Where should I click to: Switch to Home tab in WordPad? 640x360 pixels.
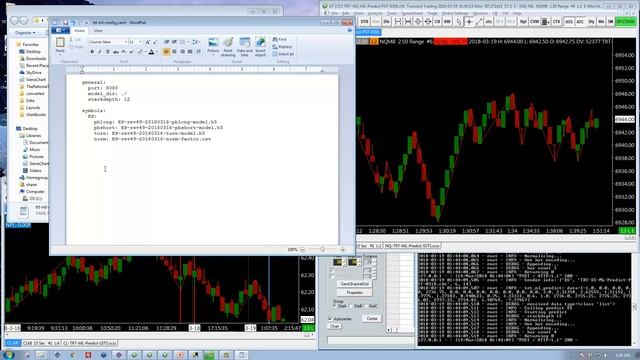pos(80,31)
